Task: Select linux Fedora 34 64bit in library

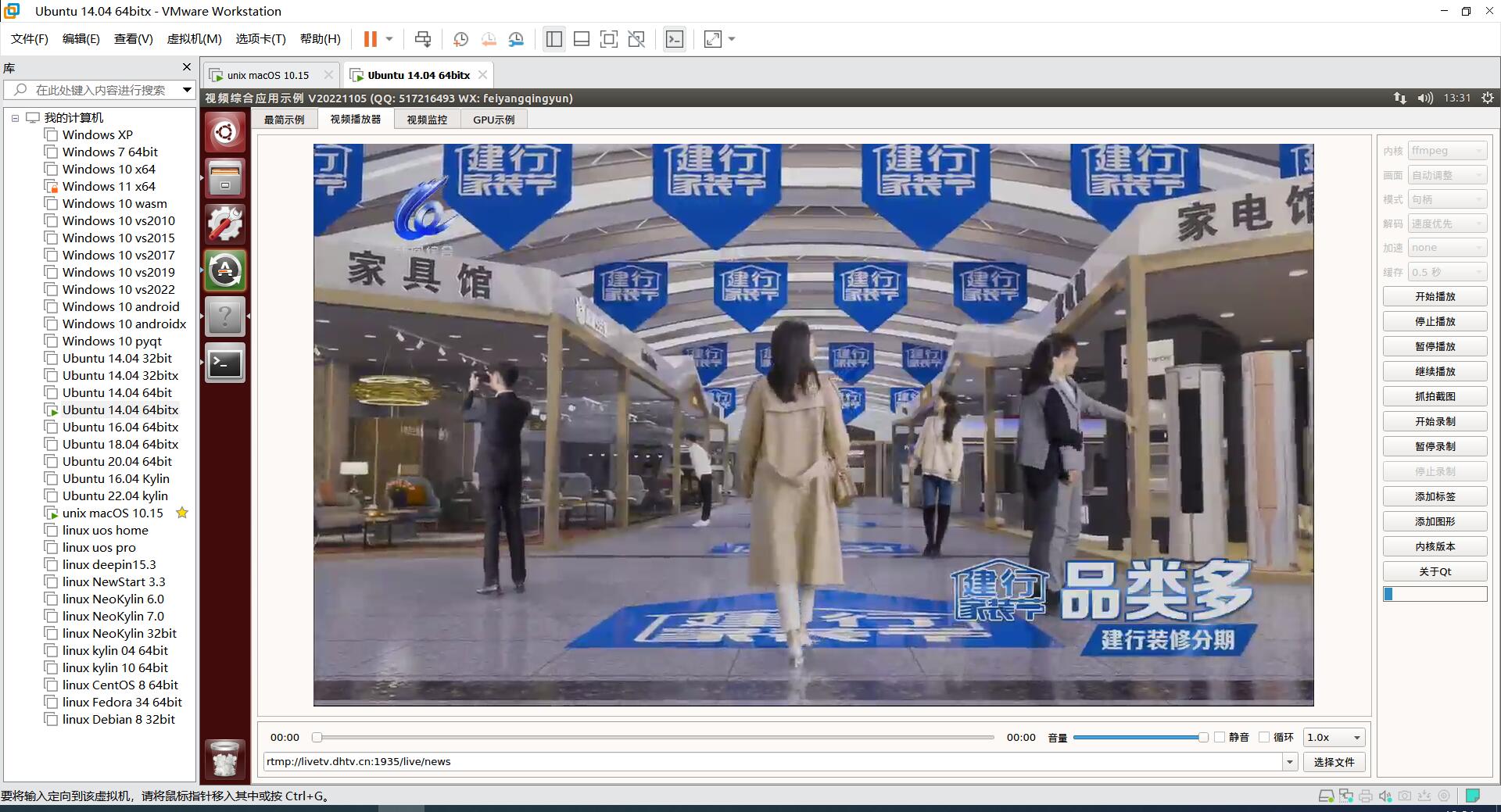Action: (122, 703)
